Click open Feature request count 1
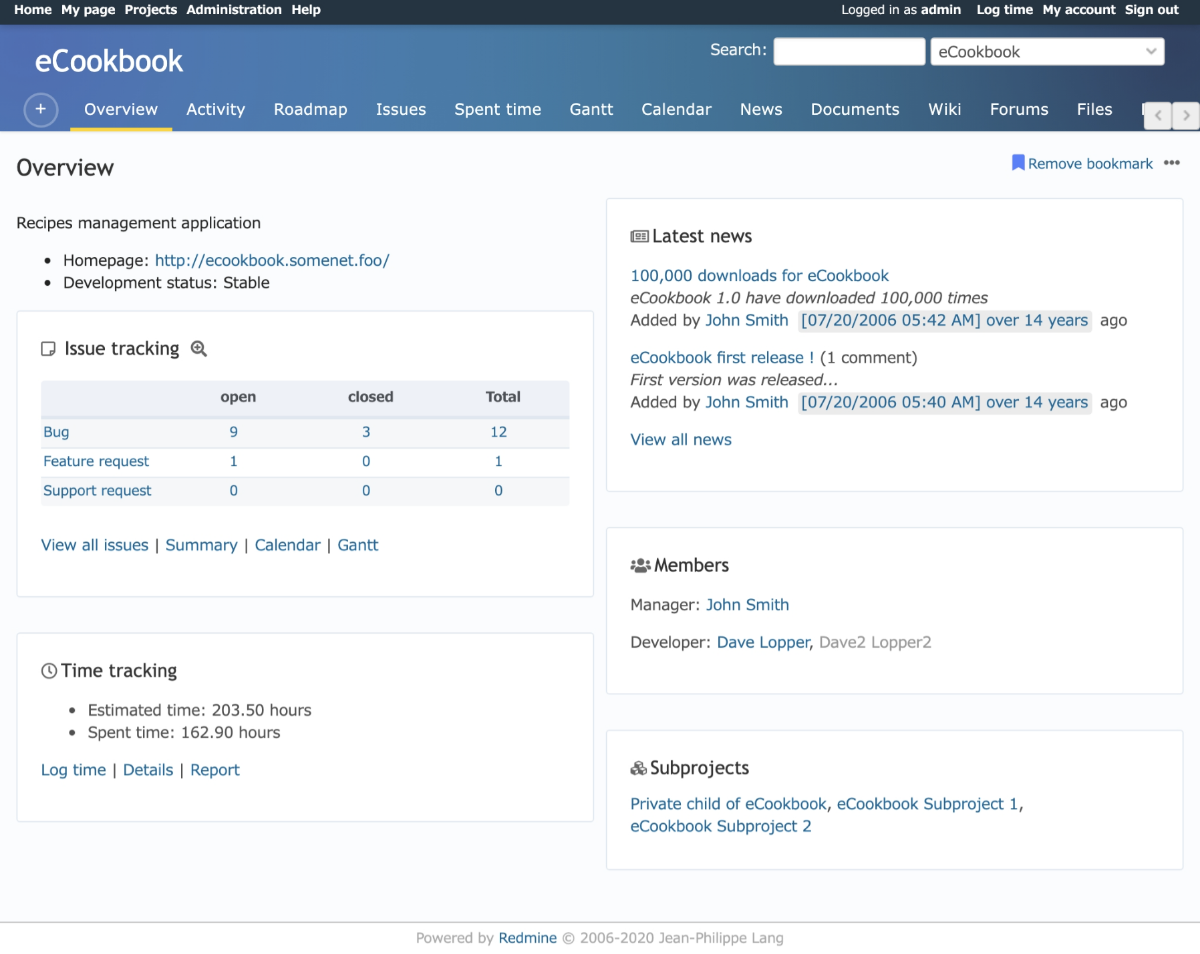Viewport: 1200px width, 954px height. [x=234, y=461]
